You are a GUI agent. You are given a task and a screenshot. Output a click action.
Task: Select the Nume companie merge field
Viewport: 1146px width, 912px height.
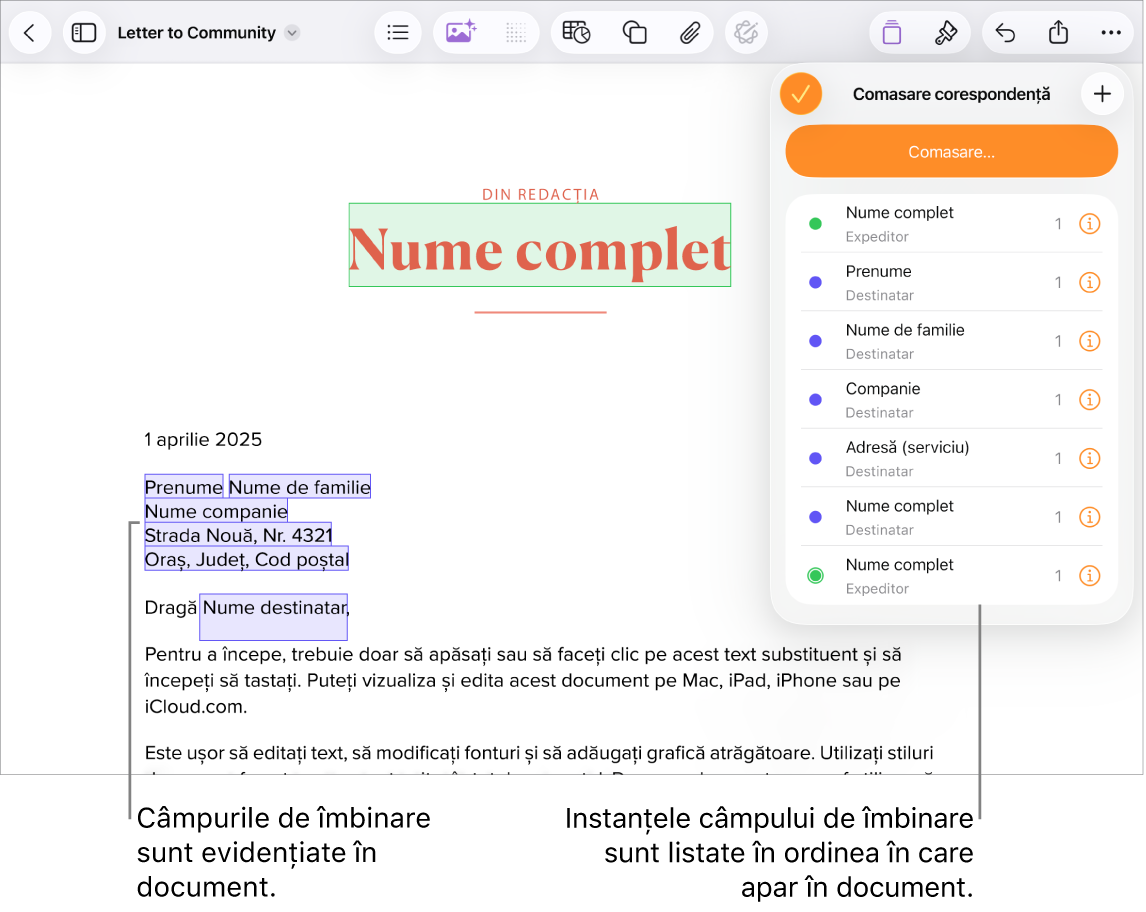(216, 511)
